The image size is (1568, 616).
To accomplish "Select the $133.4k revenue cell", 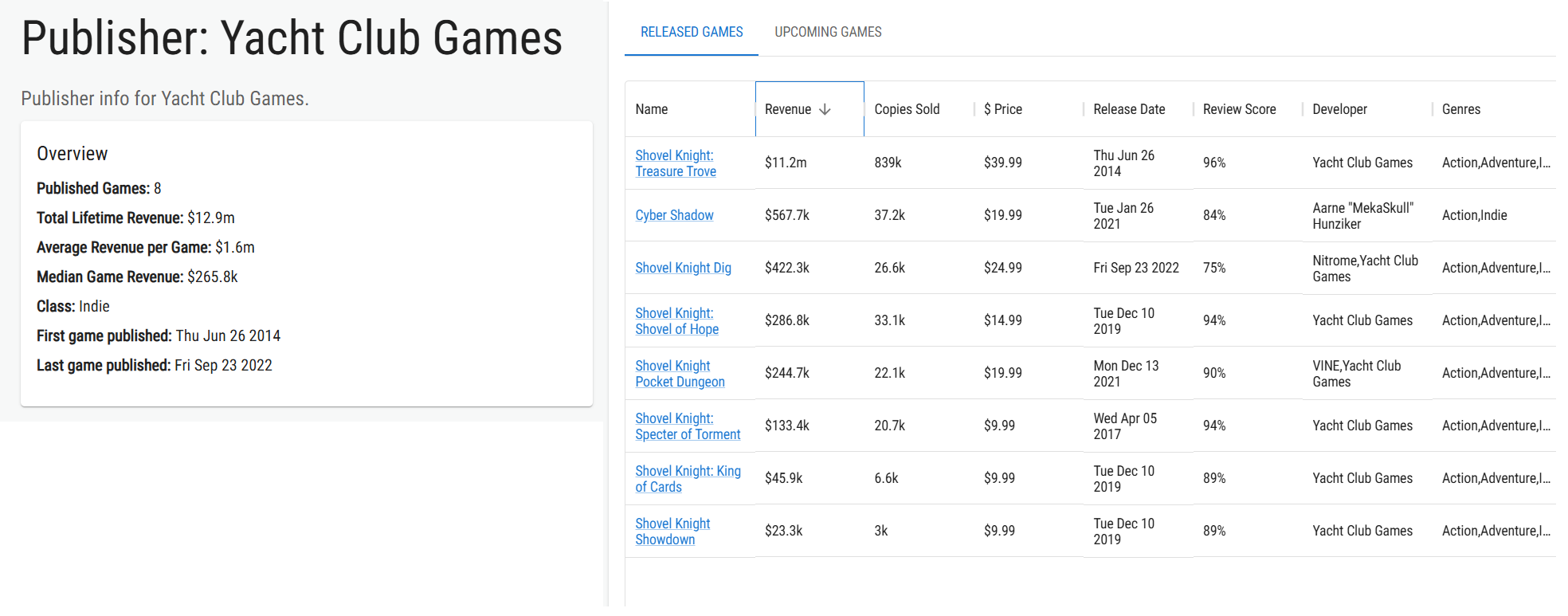I will tap(809, 426).
